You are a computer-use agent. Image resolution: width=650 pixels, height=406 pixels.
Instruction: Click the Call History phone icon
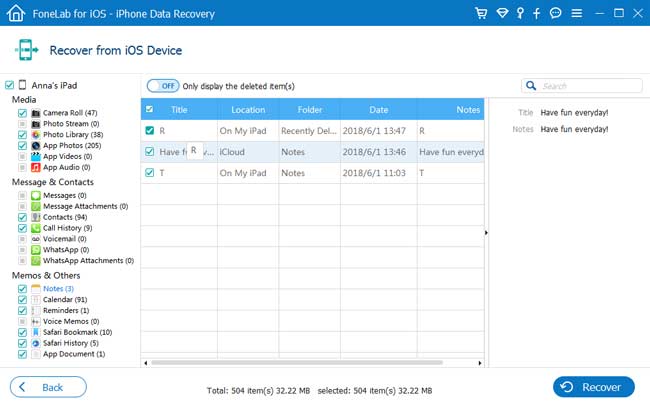click(36, 228)
